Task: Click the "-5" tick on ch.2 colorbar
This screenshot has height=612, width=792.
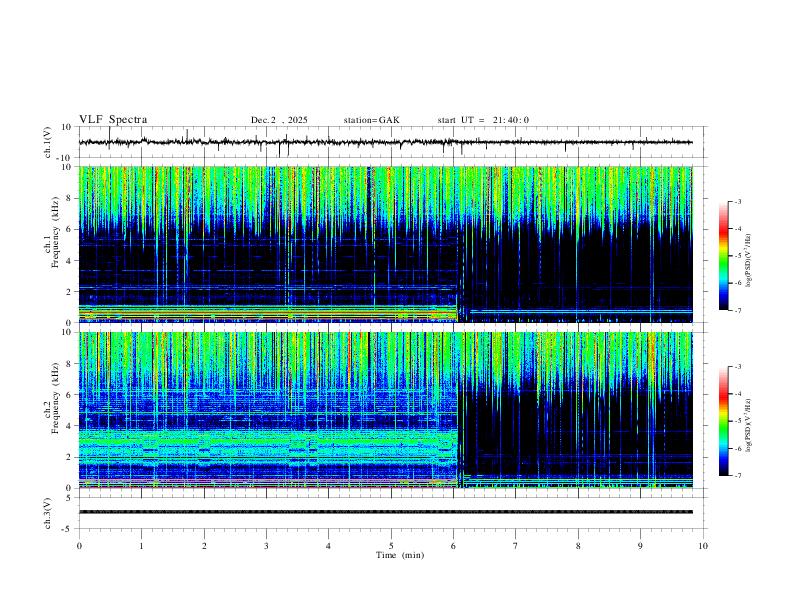Action: coord(737,421)
